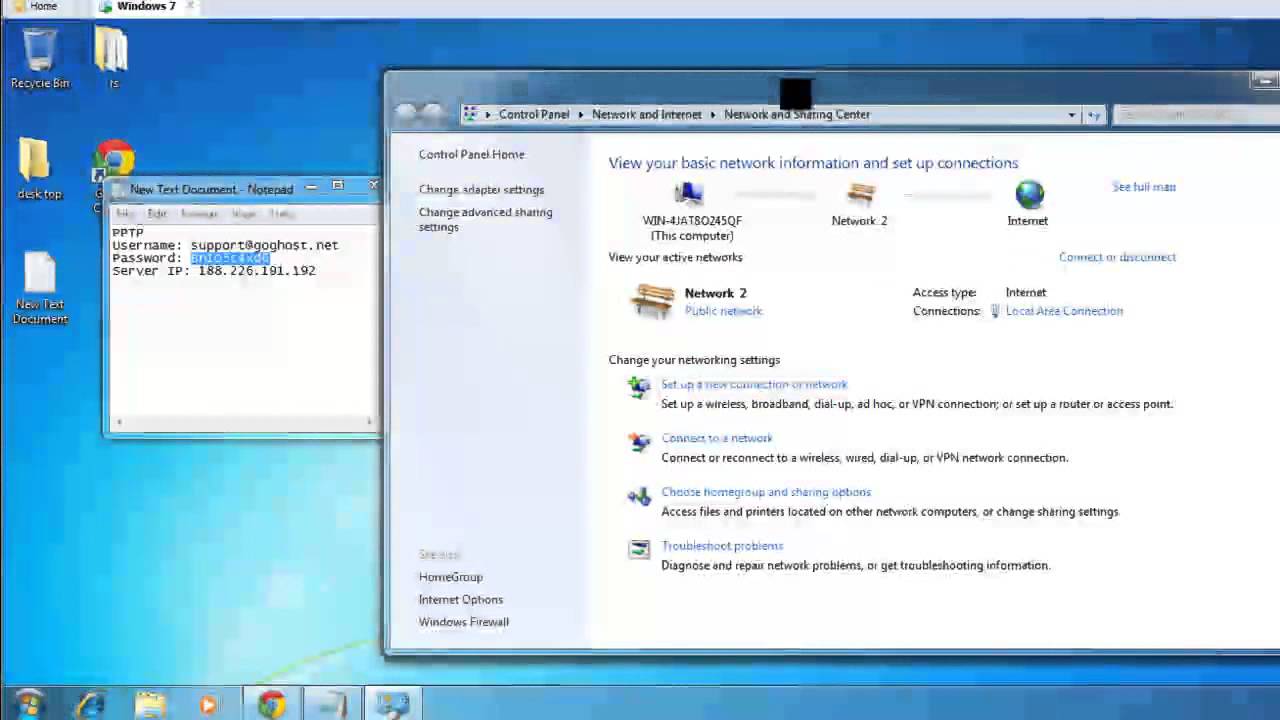
Task: Open Internet Options link
Action: pos(460,600)
